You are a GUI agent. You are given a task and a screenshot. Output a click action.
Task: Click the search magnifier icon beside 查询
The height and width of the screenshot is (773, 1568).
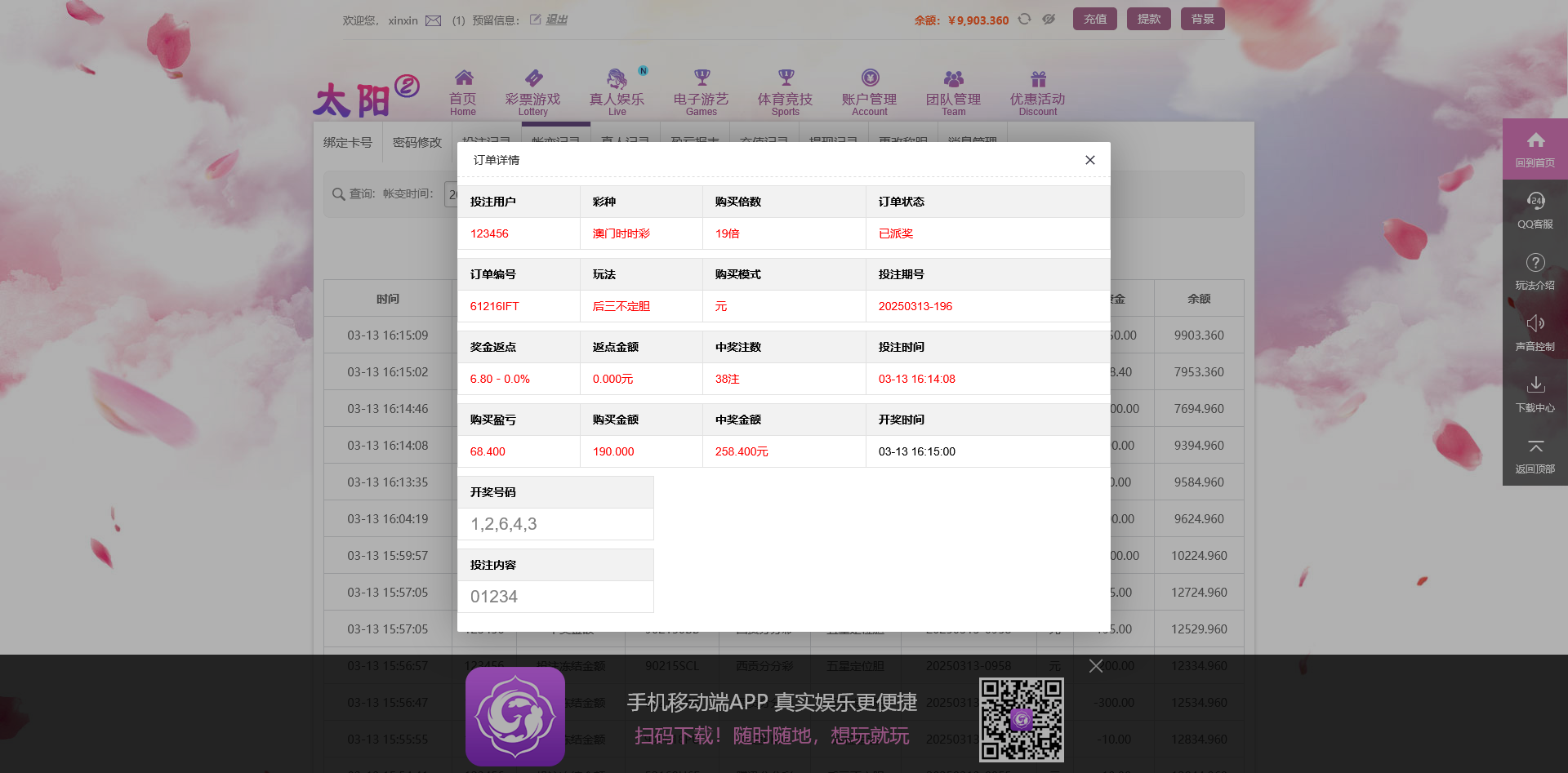(338, 194)
